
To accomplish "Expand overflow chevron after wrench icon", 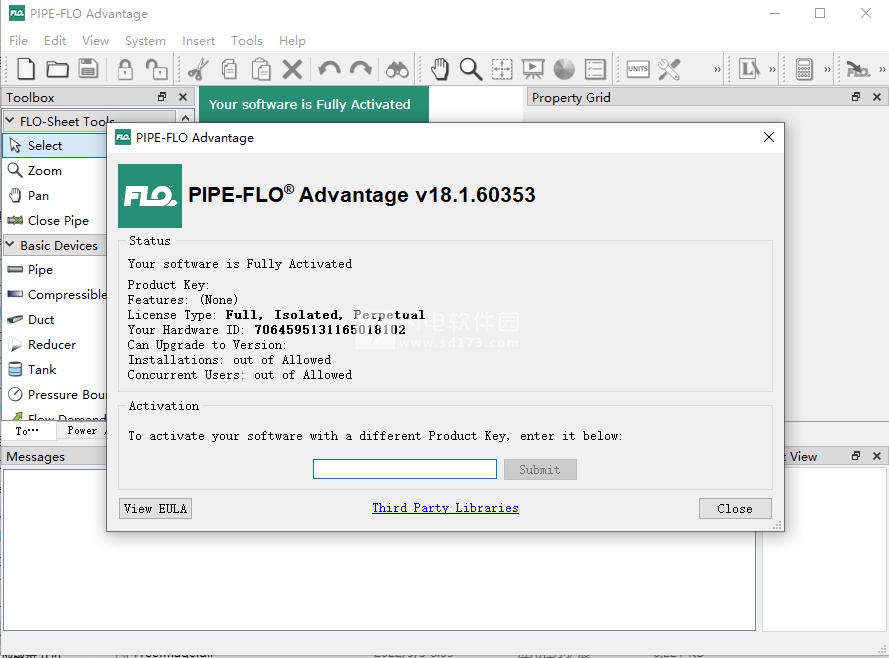I will pyautogui.click(x=717, y=69).
